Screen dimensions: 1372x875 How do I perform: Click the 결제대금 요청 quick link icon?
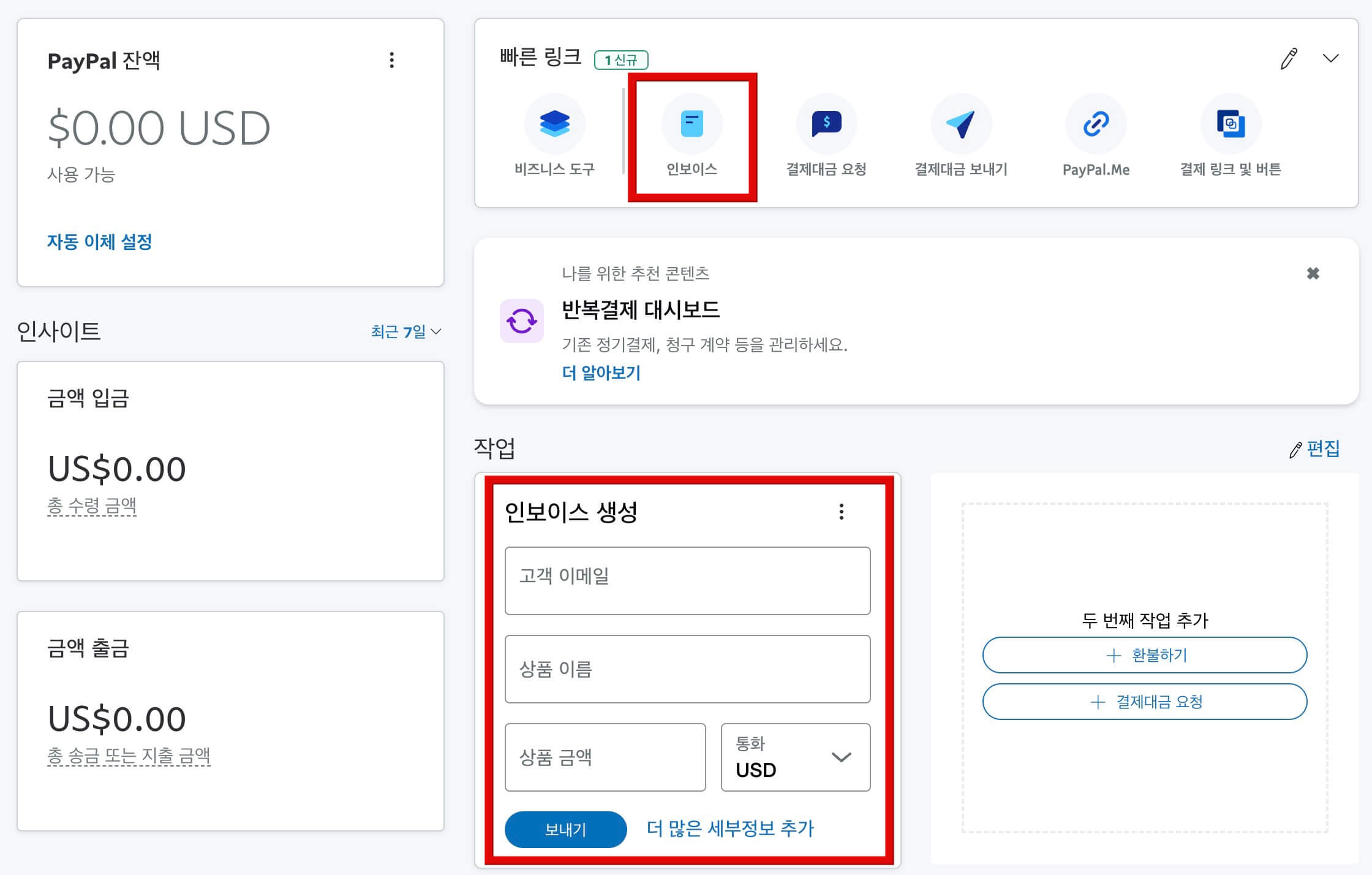(826, 124)
